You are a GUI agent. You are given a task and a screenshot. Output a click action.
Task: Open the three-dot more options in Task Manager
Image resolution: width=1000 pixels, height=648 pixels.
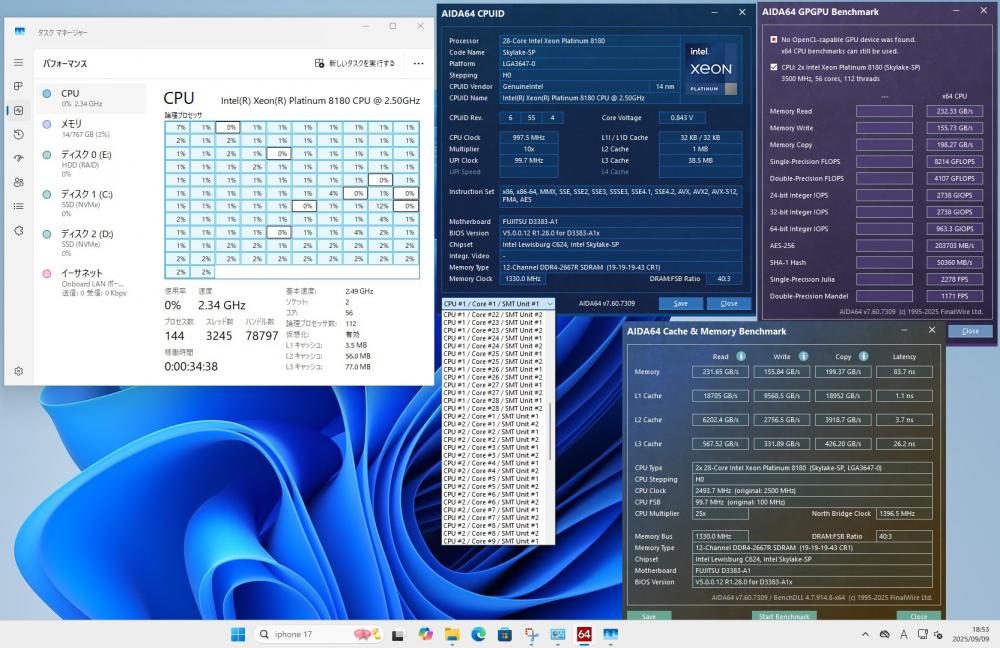[x=418, y=63]
